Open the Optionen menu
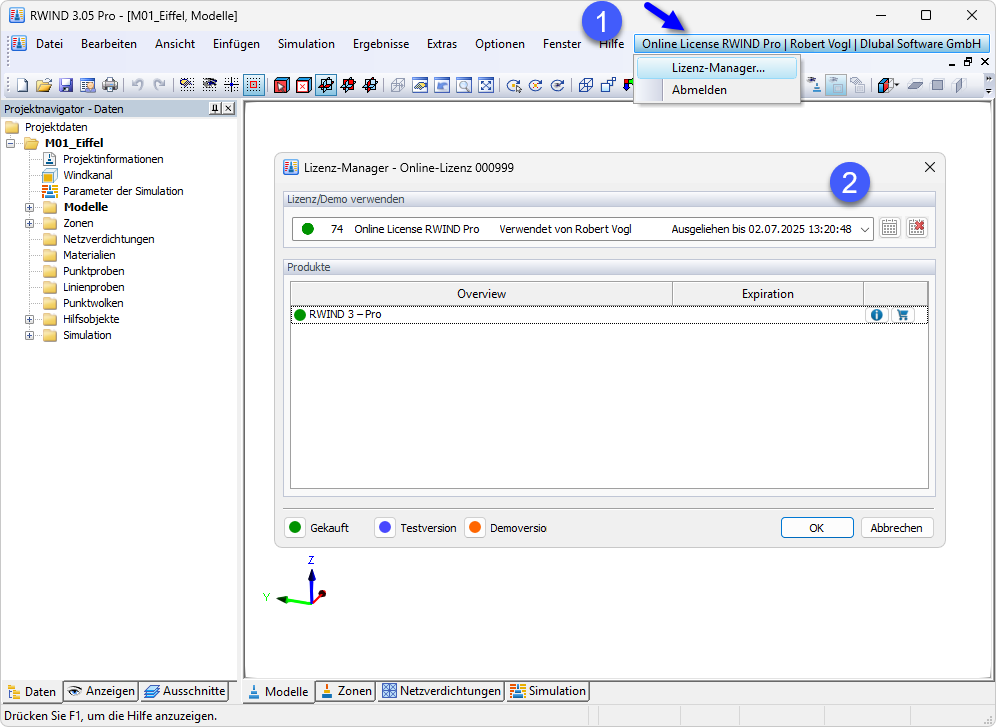Screen dimensions: 996x727 pos(500,44)
